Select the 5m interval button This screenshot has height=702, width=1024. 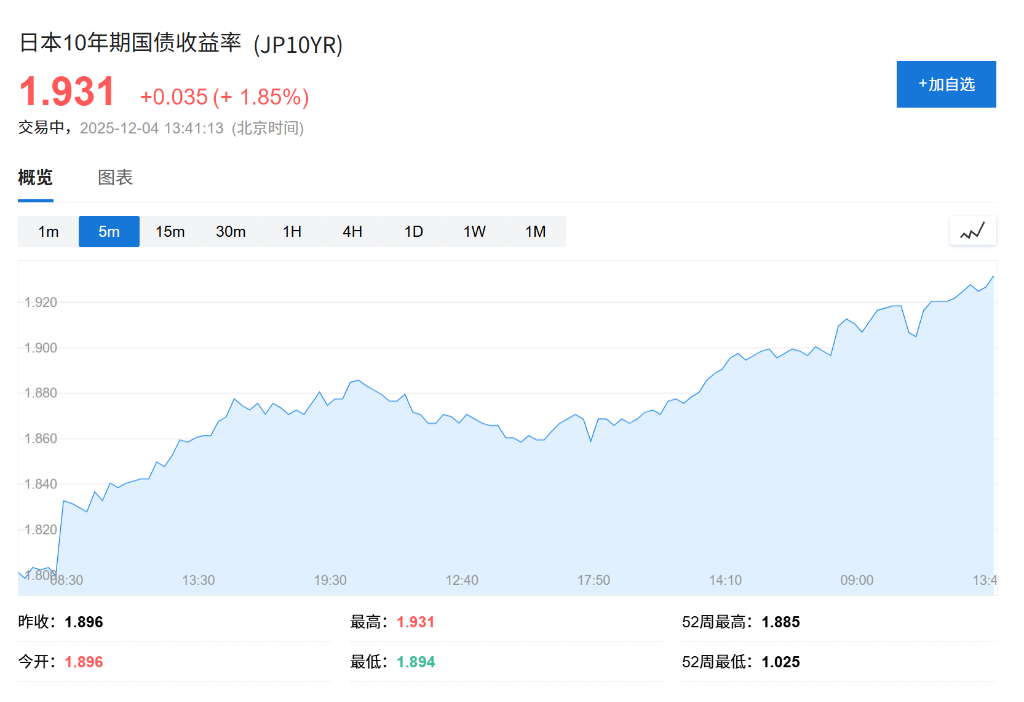point(109,231)
